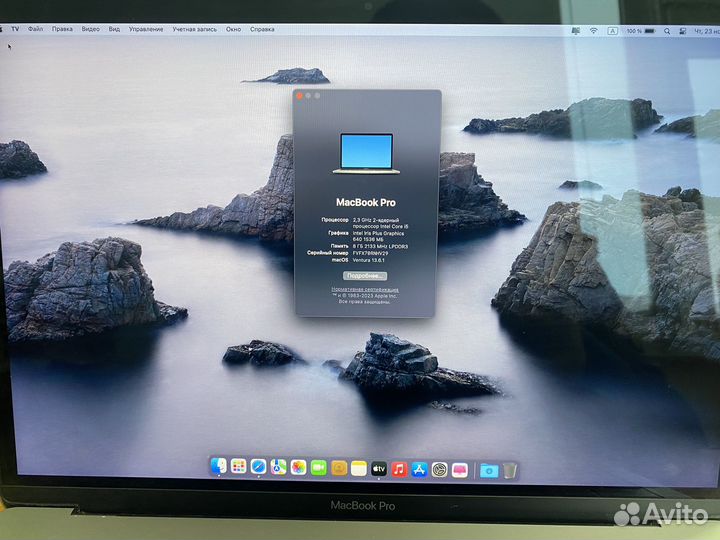Image resolution: width=720 pixels, height=540 pixels.
Task: Open the TV application menu
Action: 15,29
